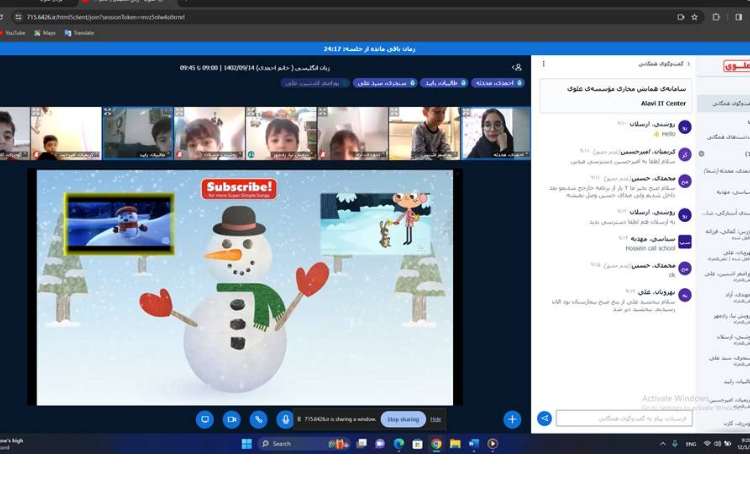Click the send message arrow icon
Image resolution: width=750 pixels, height=480 pixels.
click(x=545, y=419)
